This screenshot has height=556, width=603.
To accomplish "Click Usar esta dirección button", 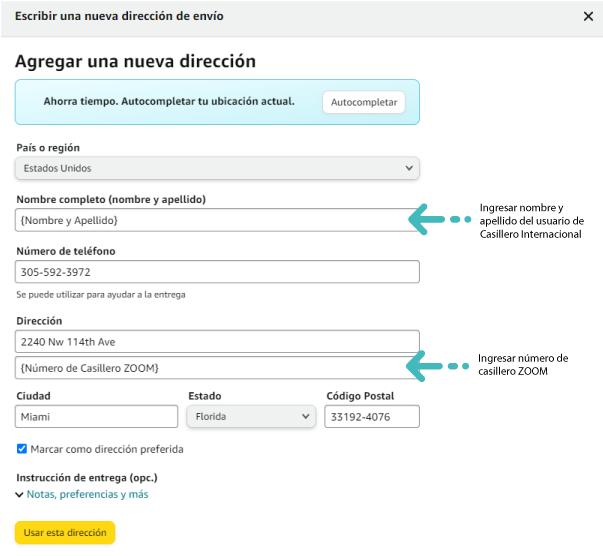I will point(65,533).
